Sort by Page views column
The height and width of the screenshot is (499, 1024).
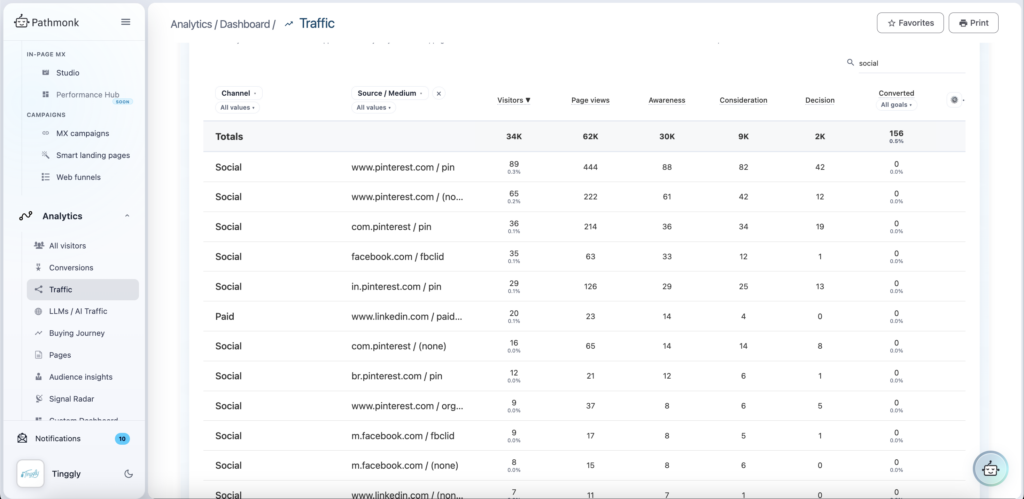coord(590,100)
